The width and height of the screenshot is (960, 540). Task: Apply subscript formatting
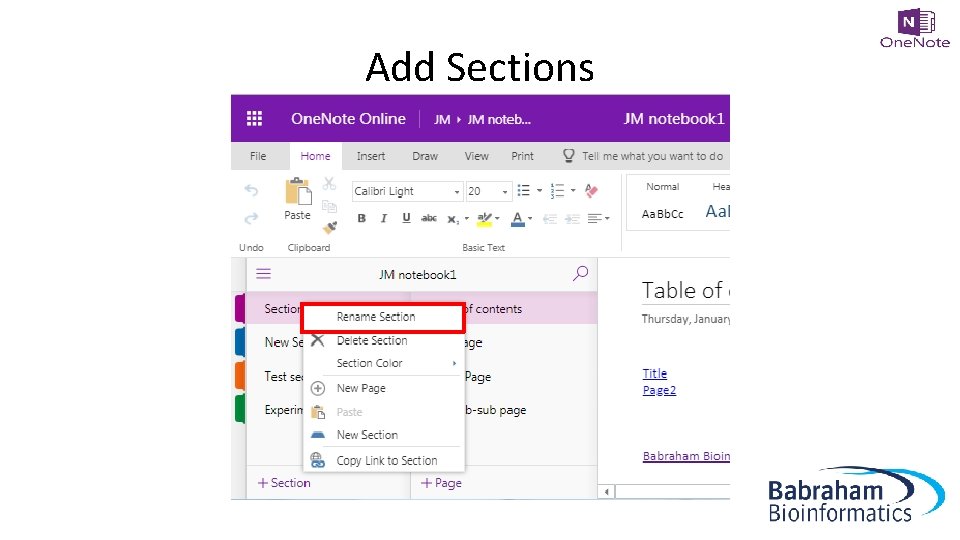[x=452, y=219]
